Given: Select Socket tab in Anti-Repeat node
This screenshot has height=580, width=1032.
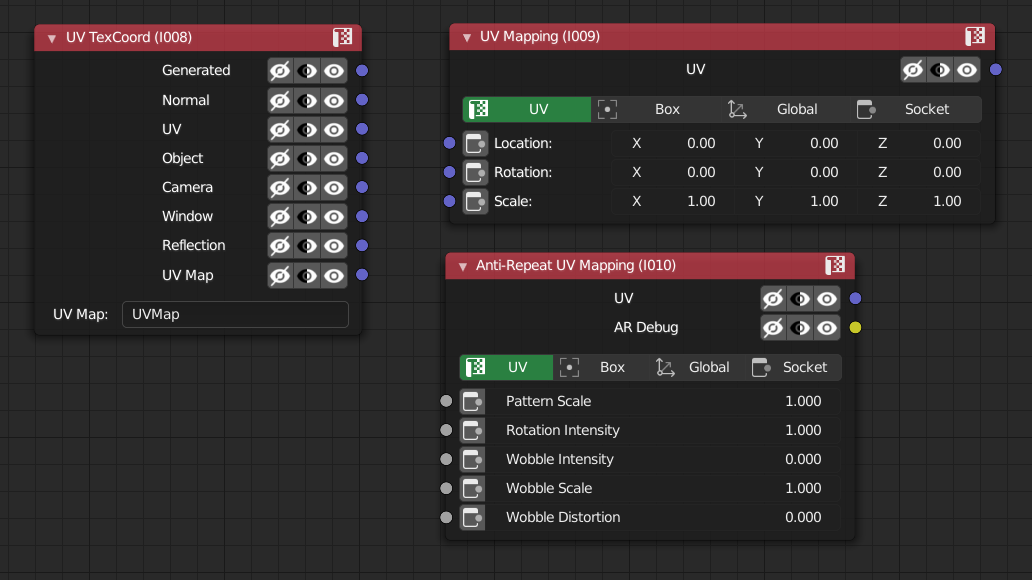Looking at the screenshot, I should click(794, 367).
